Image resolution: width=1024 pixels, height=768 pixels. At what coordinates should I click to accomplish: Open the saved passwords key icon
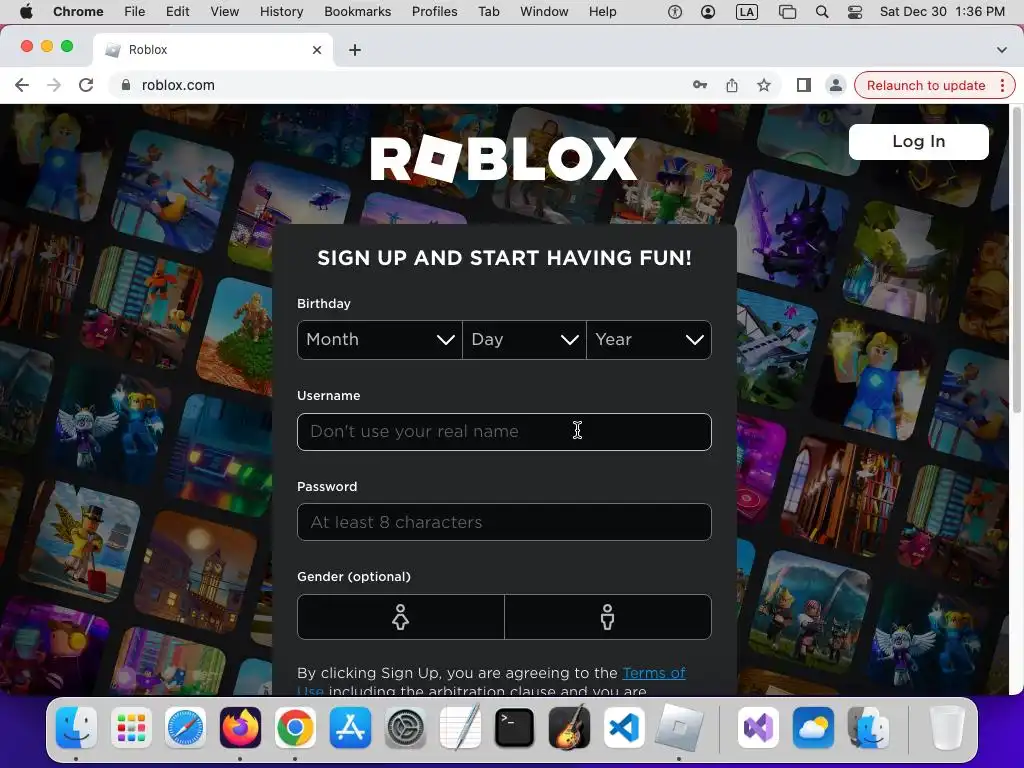click(x=700, y=85)
